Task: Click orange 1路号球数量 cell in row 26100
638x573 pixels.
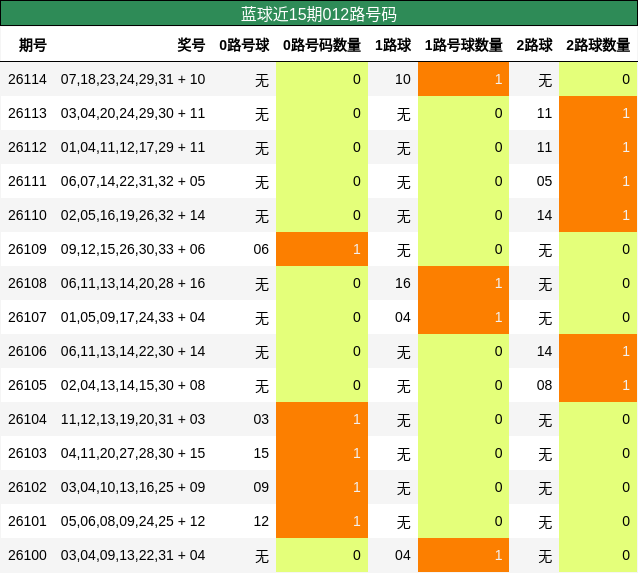Action: (463, 555)
